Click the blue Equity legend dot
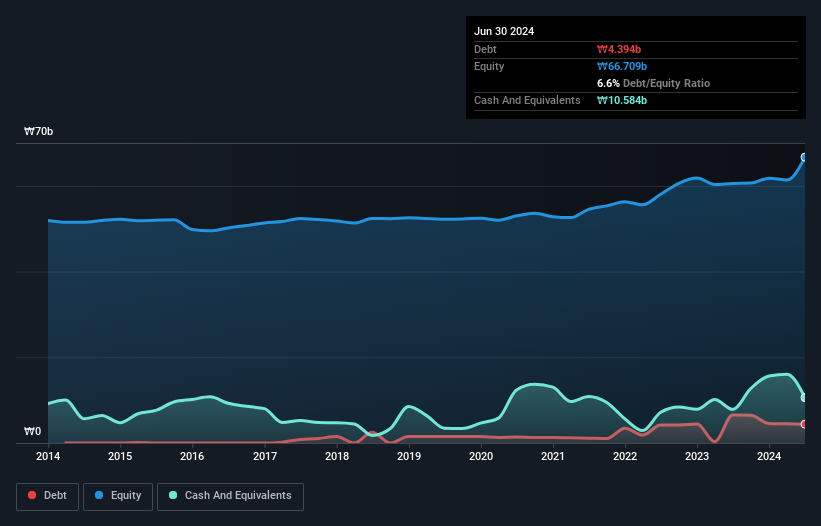The width and height of the screenshot is (821, 526). click(99, 495)
